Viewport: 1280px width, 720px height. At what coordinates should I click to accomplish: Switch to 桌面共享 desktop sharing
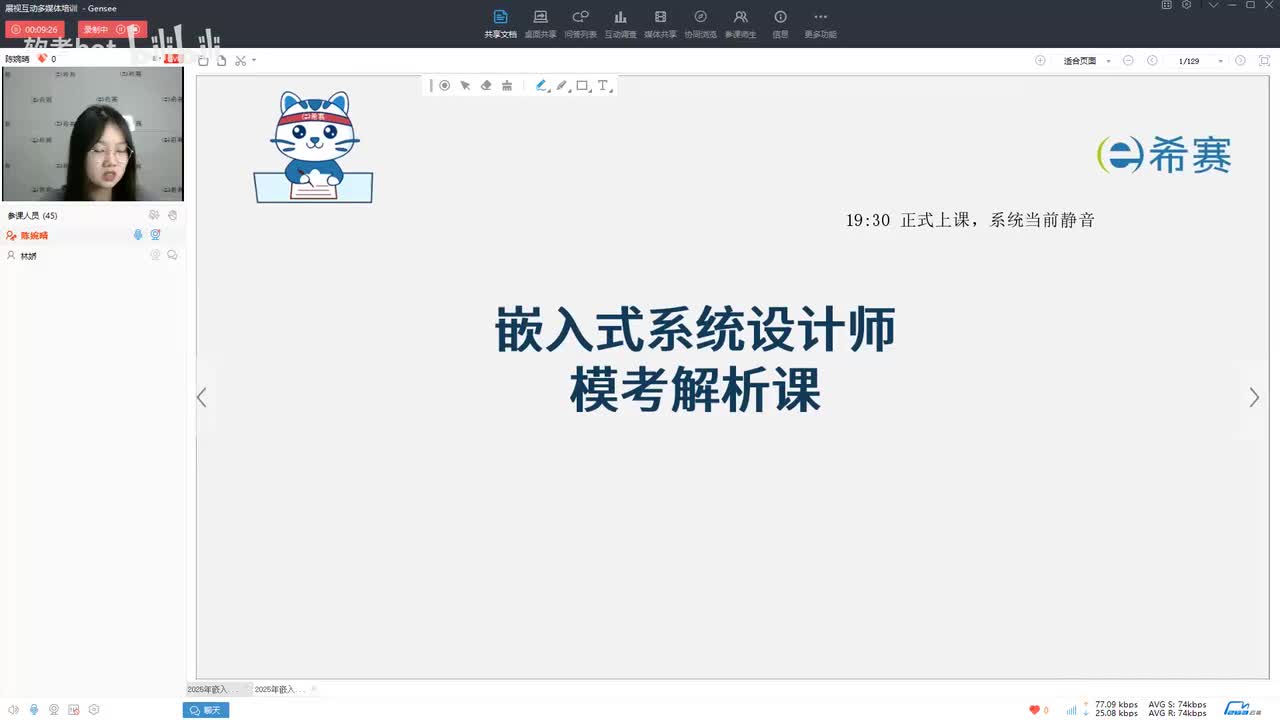tap(540, 24)
